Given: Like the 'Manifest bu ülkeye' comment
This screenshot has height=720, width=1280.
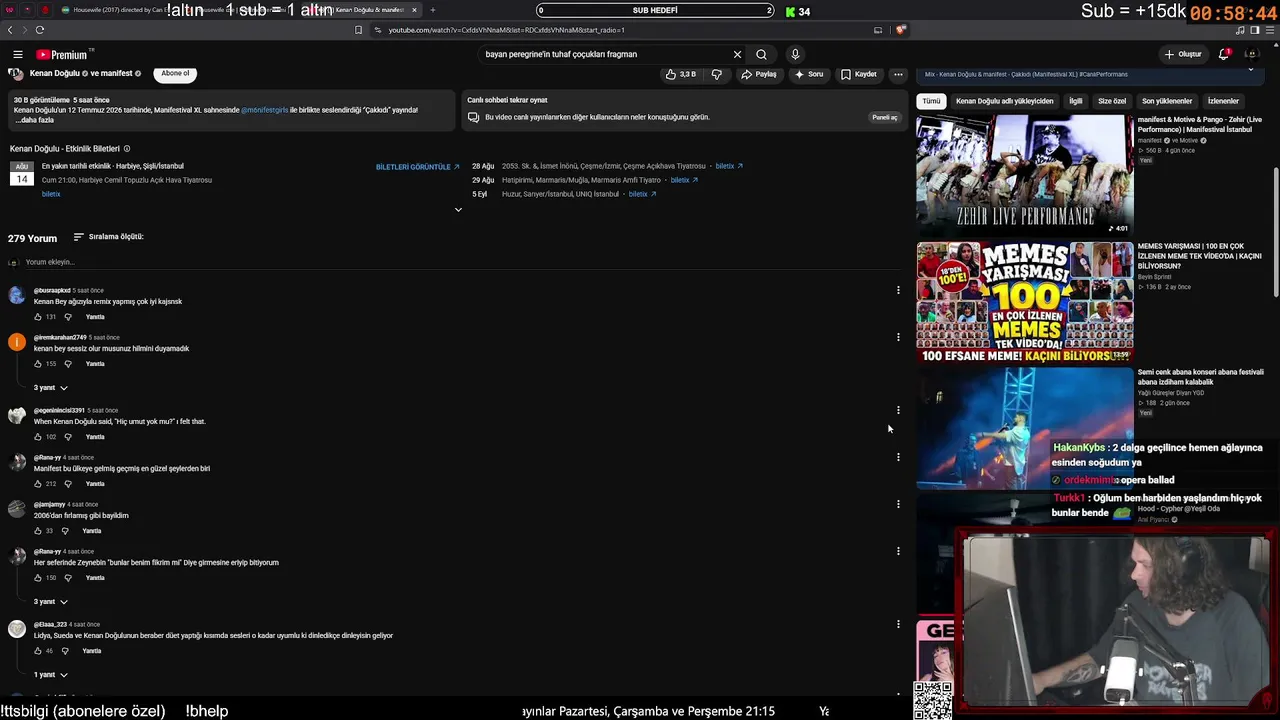Looking at the screenshot, I should pyautogui.click(x=38, y=484).
